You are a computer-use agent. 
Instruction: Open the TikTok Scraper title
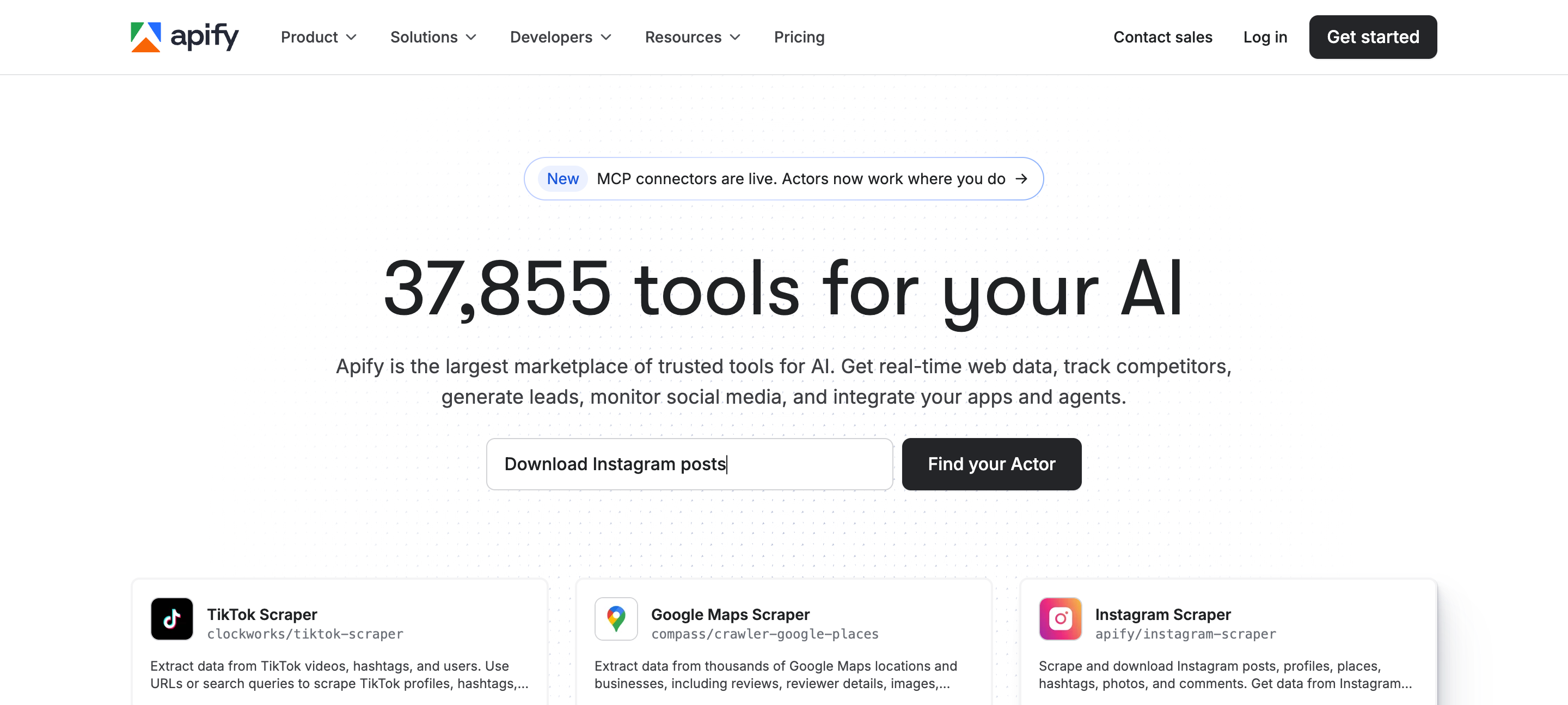262,614
